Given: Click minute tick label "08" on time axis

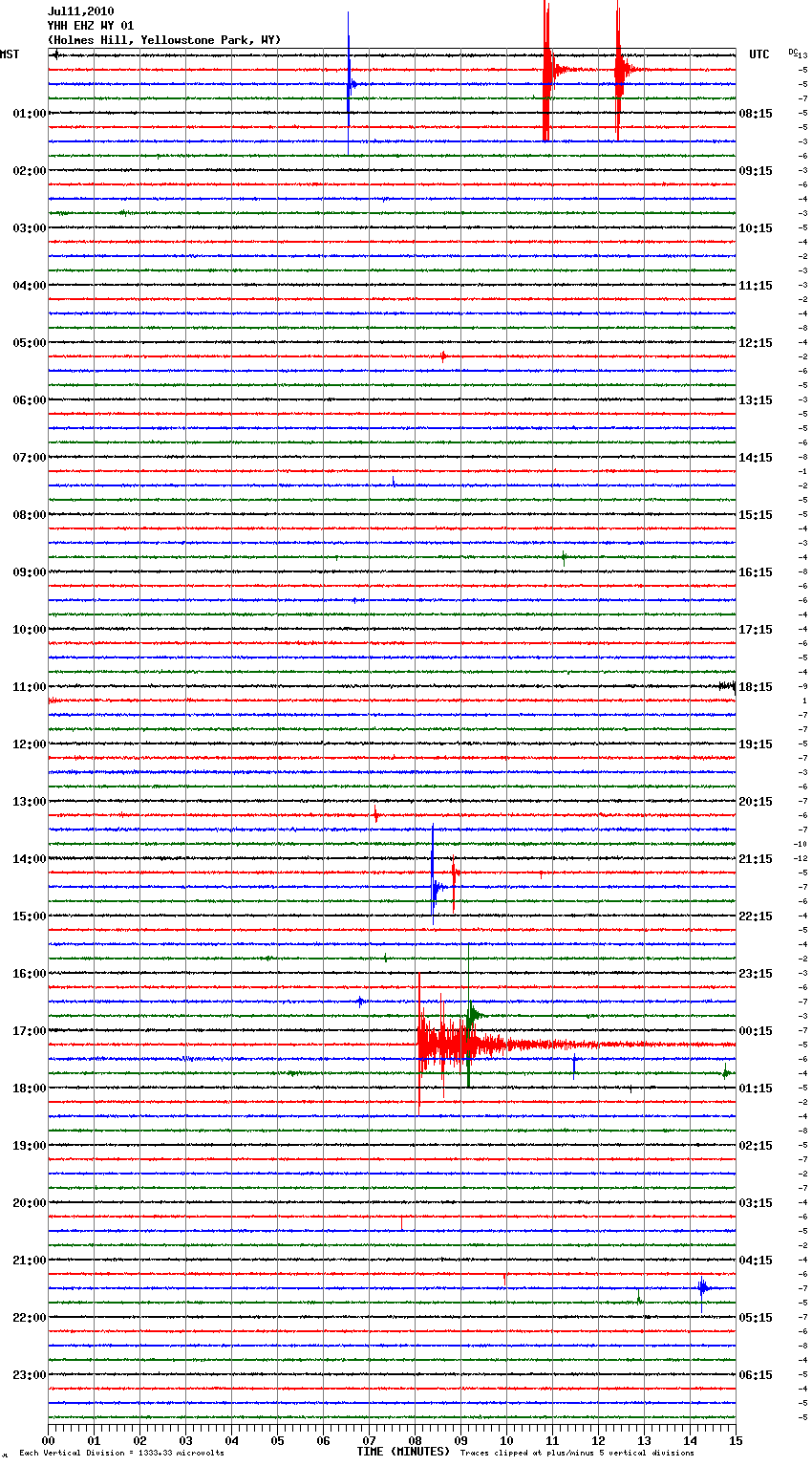Looking at the screenshot, I should (416, 1440).
